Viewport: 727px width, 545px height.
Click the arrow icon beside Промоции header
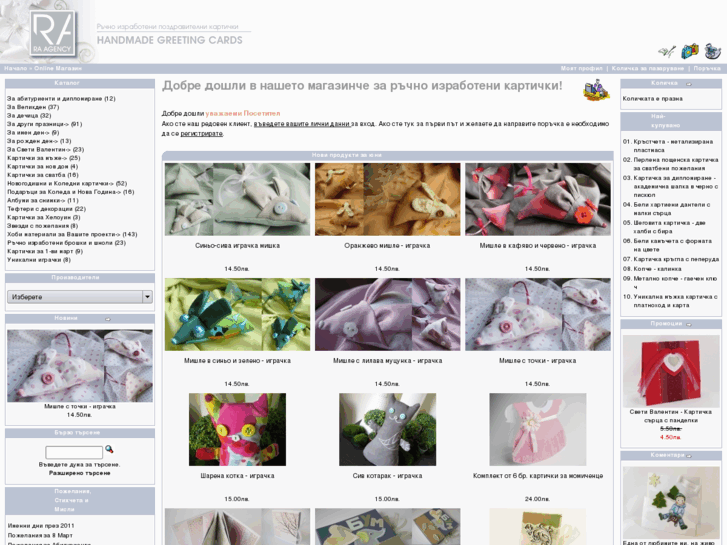pyautogui.click(x=689, y=324)
